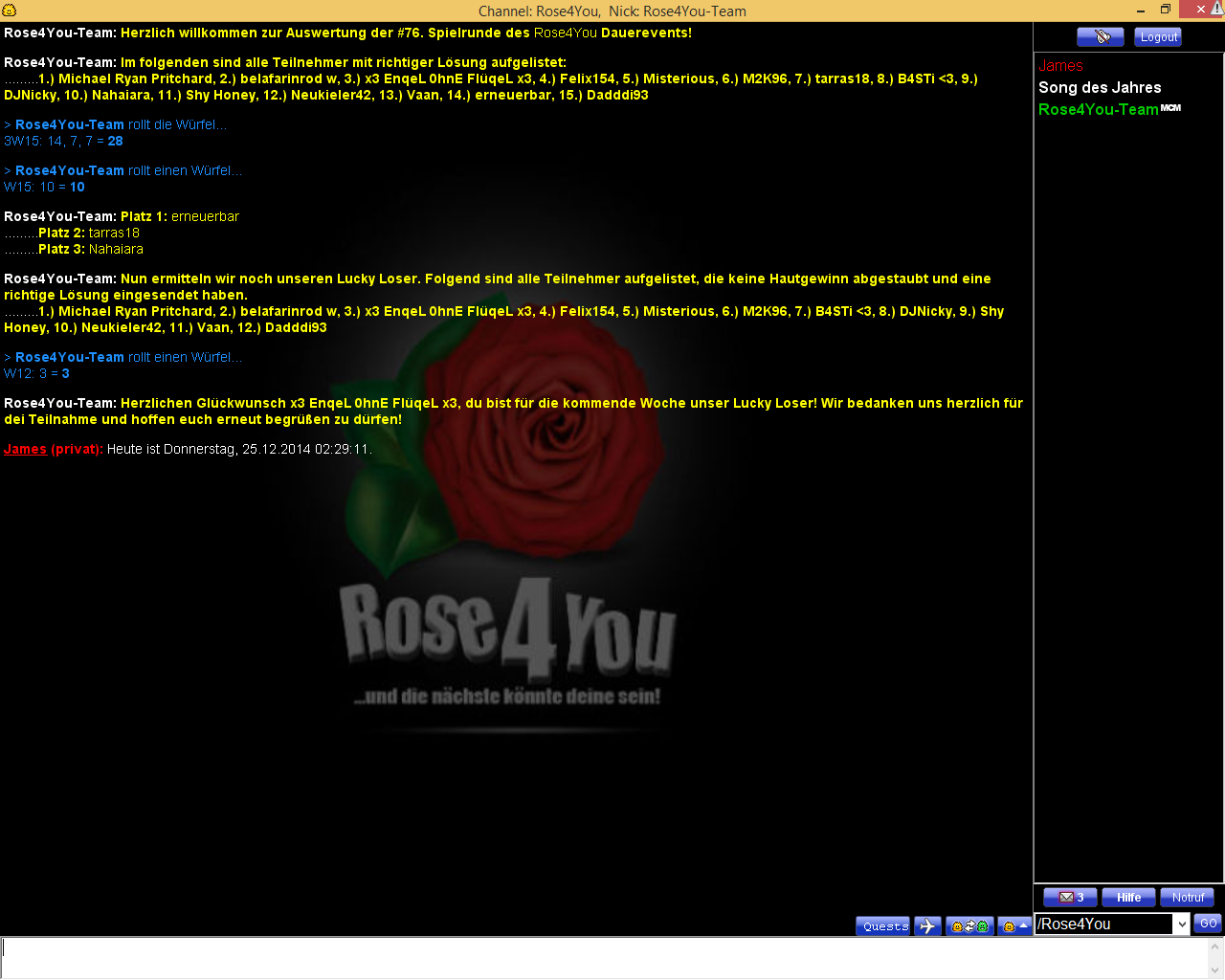Click into the /Rose4You channel input field
This screenshot has height=980, width=1225.
(x=1103, y=924)
